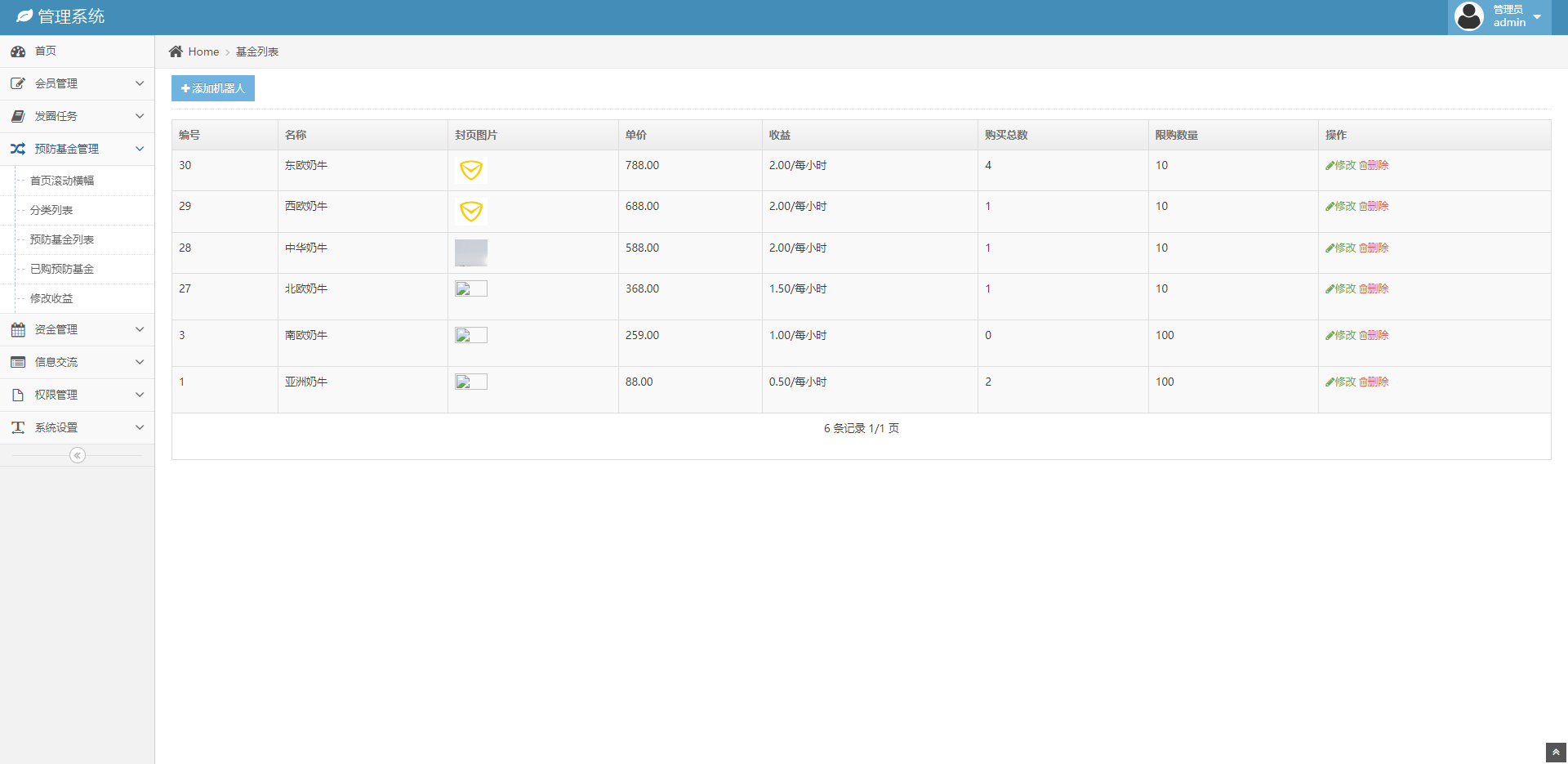Click the Home breadcrumb house icon
The width and height of the screenshot is (1568, 764).
pos(176,51)
